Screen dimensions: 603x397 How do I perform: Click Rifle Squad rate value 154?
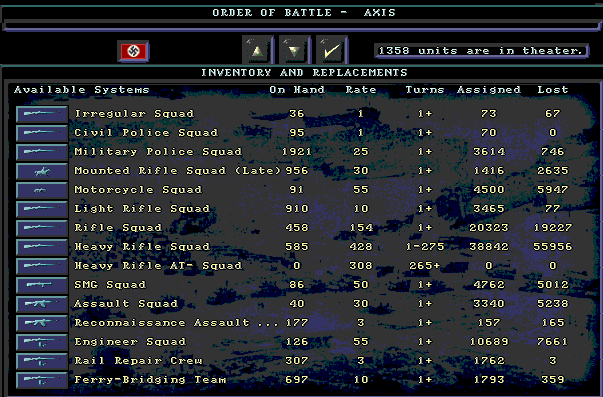(361, 228)
